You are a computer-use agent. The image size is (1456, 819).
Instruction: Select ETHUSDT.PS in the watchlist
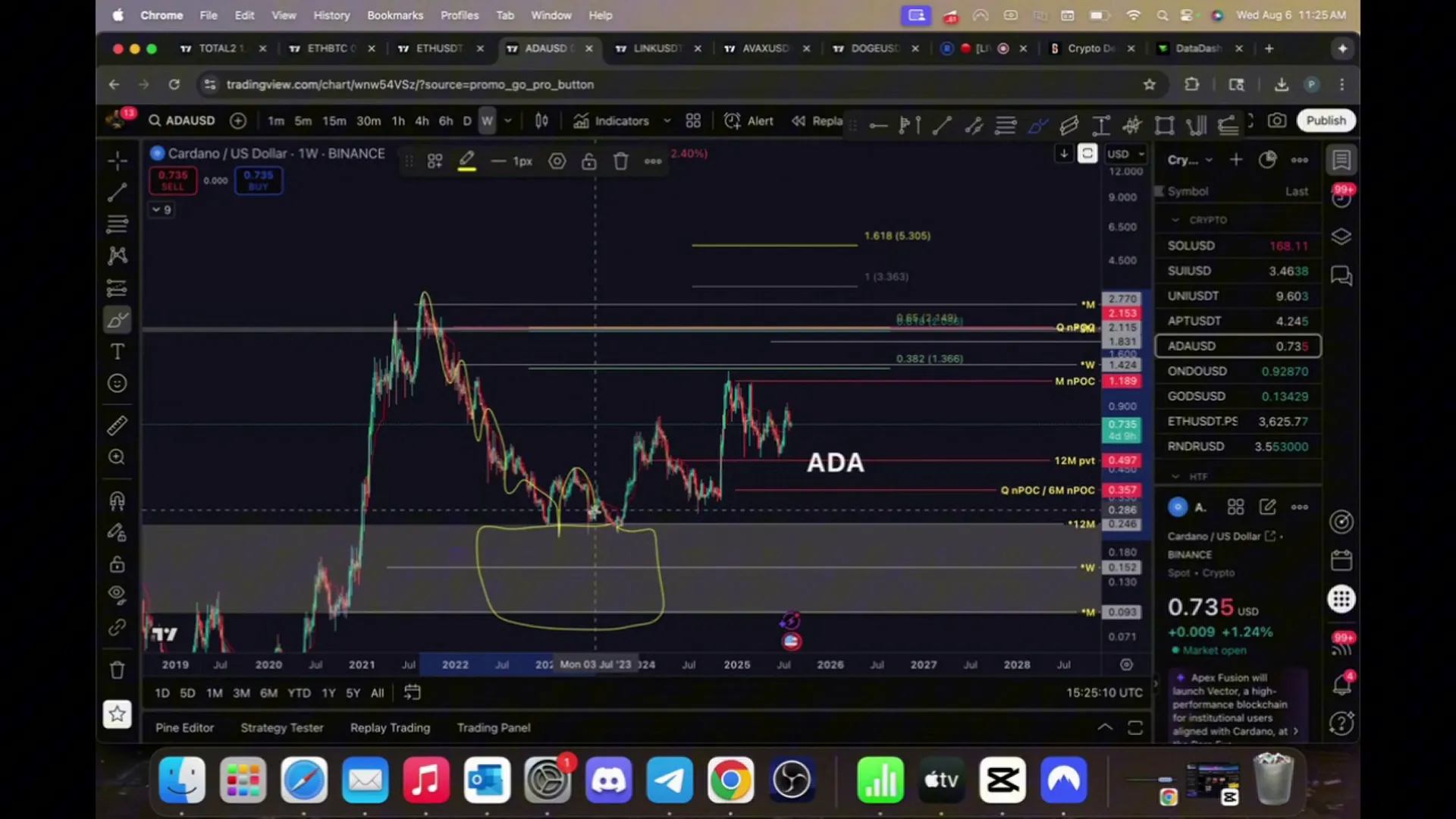coord(1238,422)
